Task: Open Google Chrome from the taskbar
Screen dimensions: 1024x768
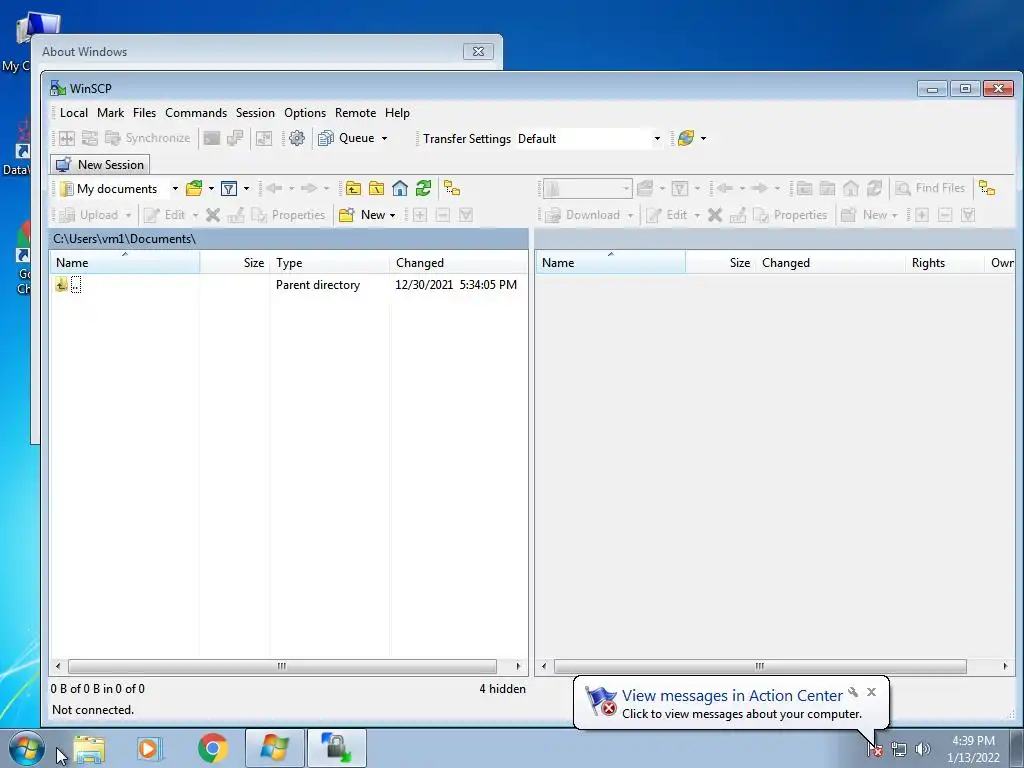Action: (213, 748)
